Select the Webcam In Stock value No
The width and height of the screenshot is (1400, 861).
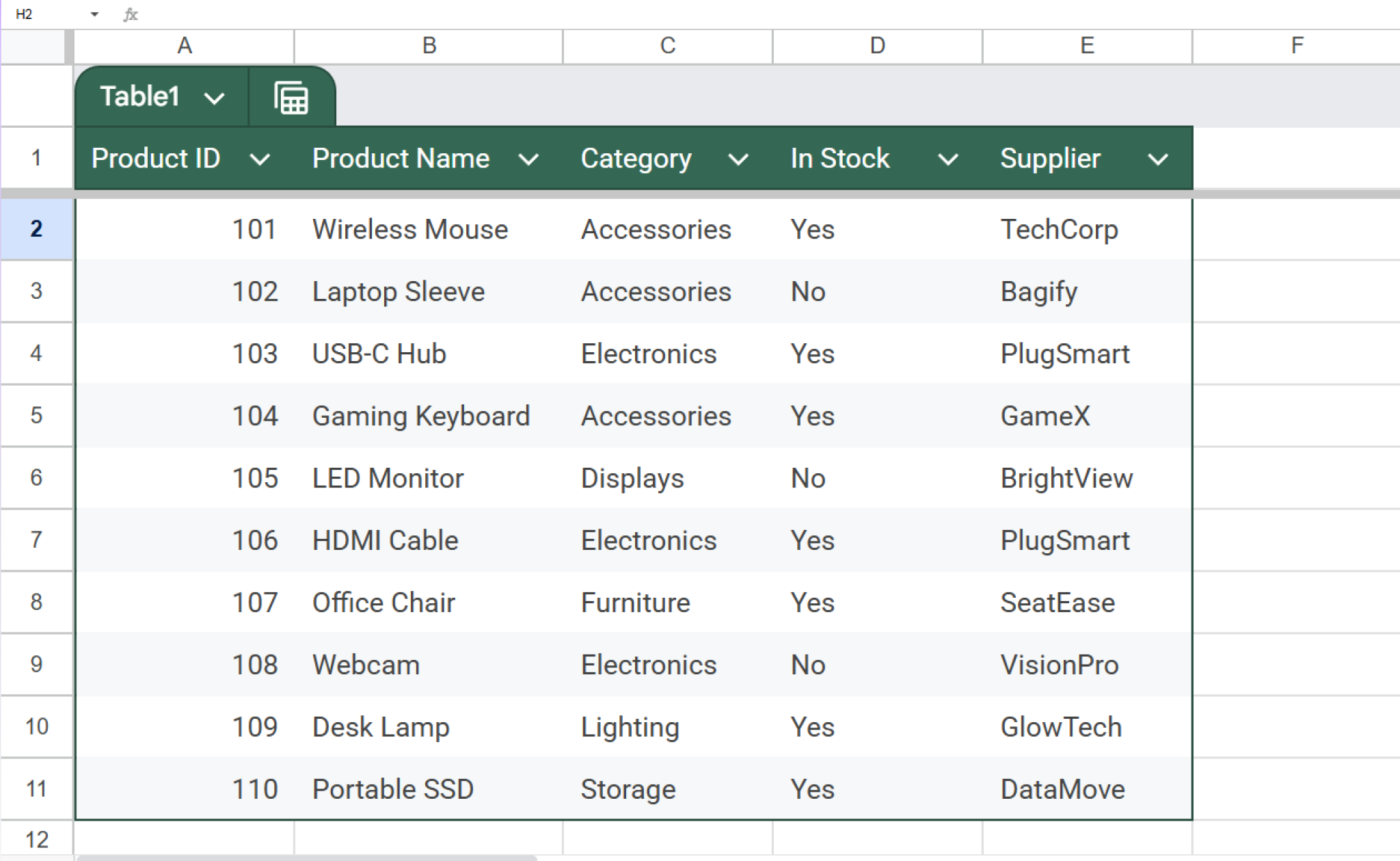807,664
